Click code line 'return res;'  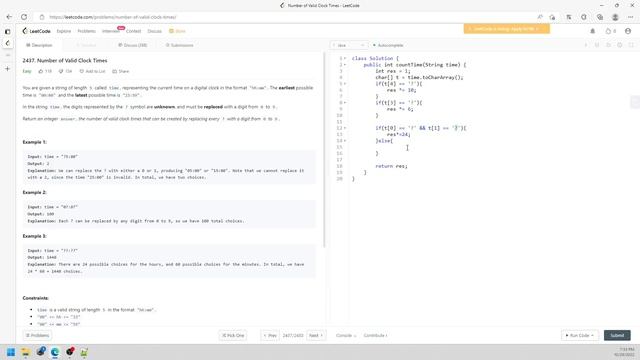click(391, 166)
